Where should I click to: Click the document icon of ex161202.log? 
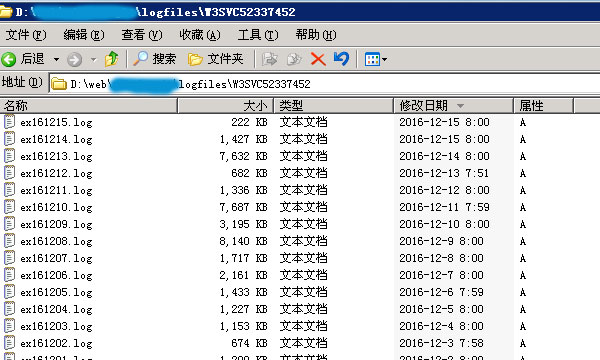point(10,342)
